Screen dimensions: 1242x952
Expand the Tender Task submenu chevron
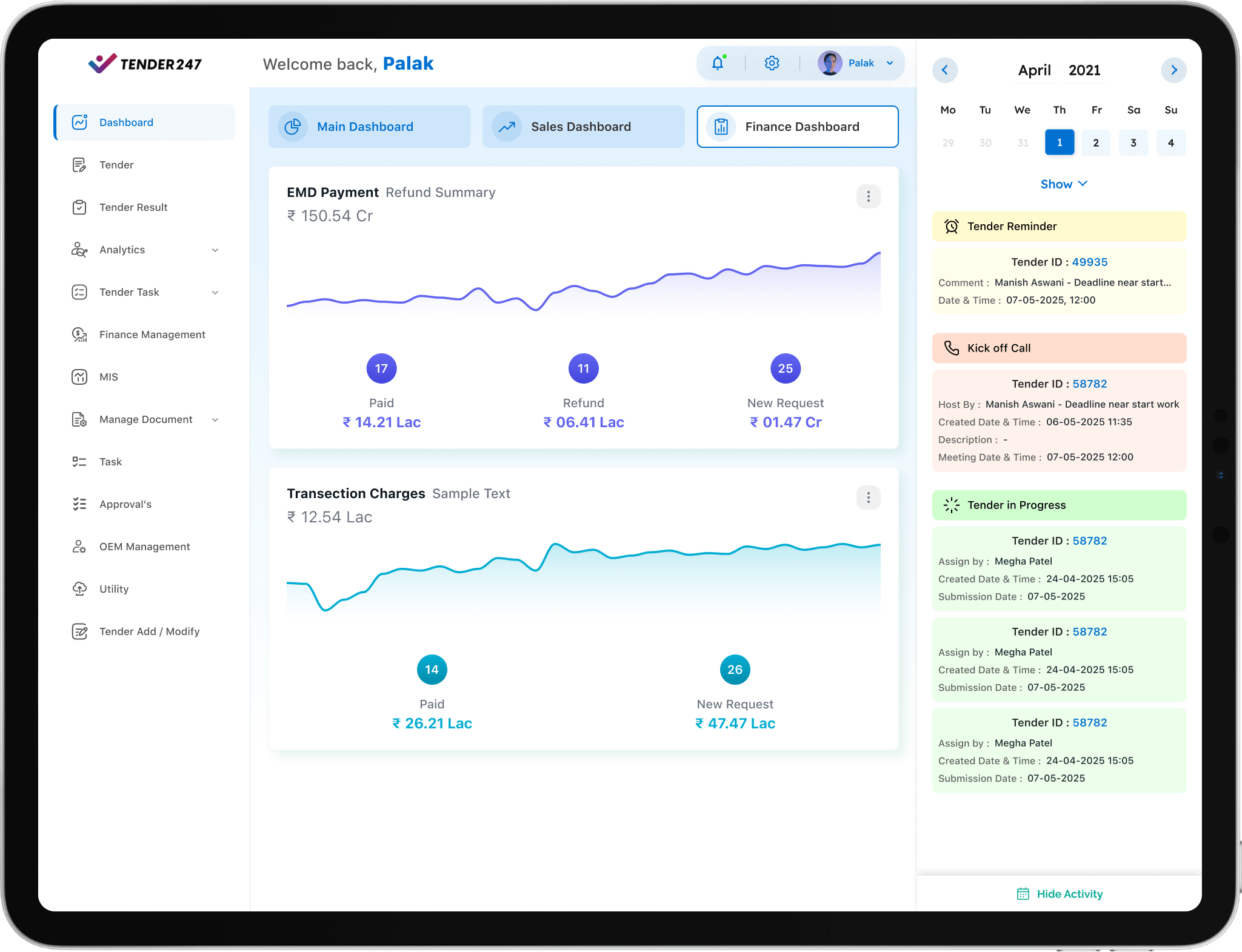tap(215, 293)
